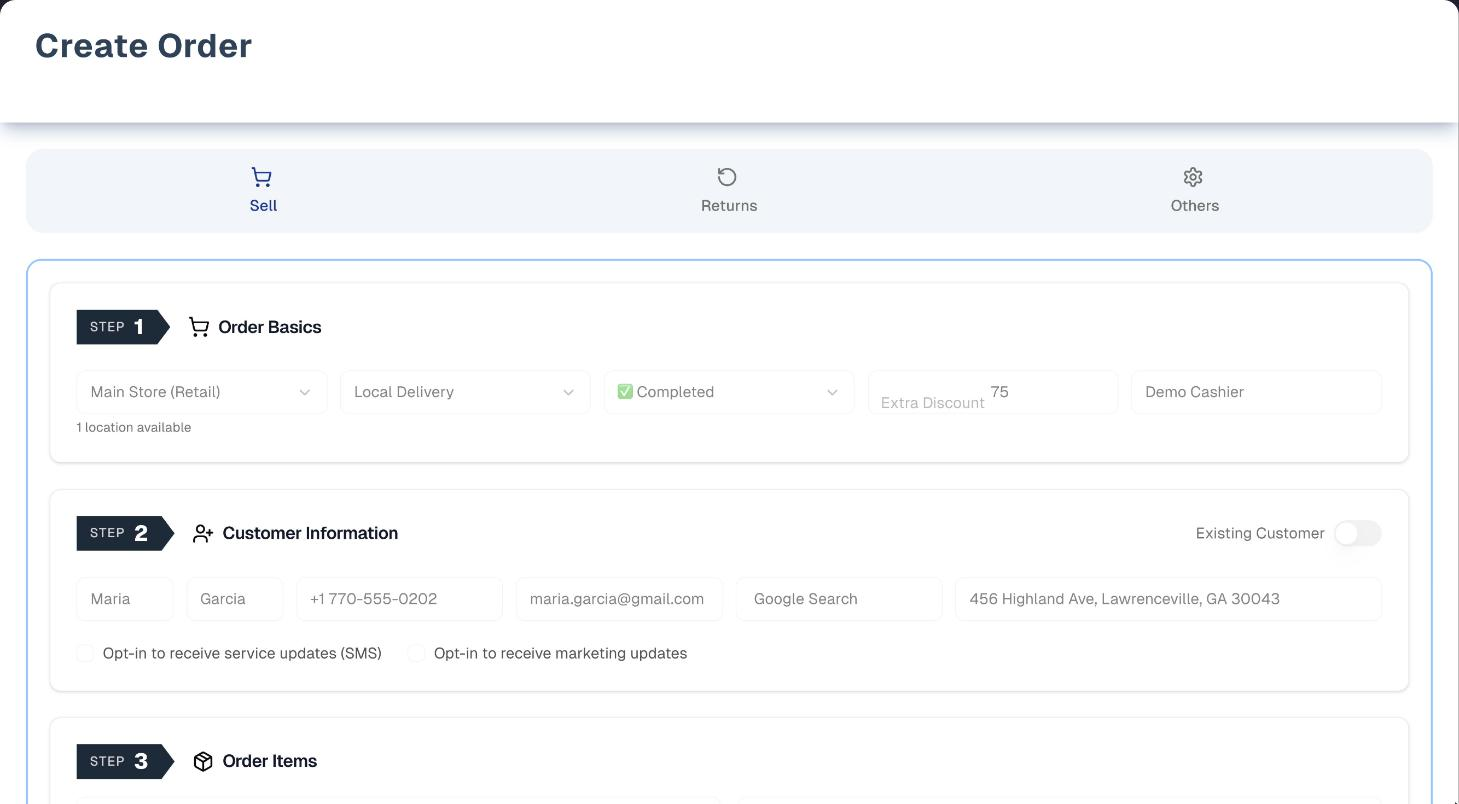The image size is (1459, 804).
Task: Click the add-user icon beside Customer Information
Action: point(203,534)
